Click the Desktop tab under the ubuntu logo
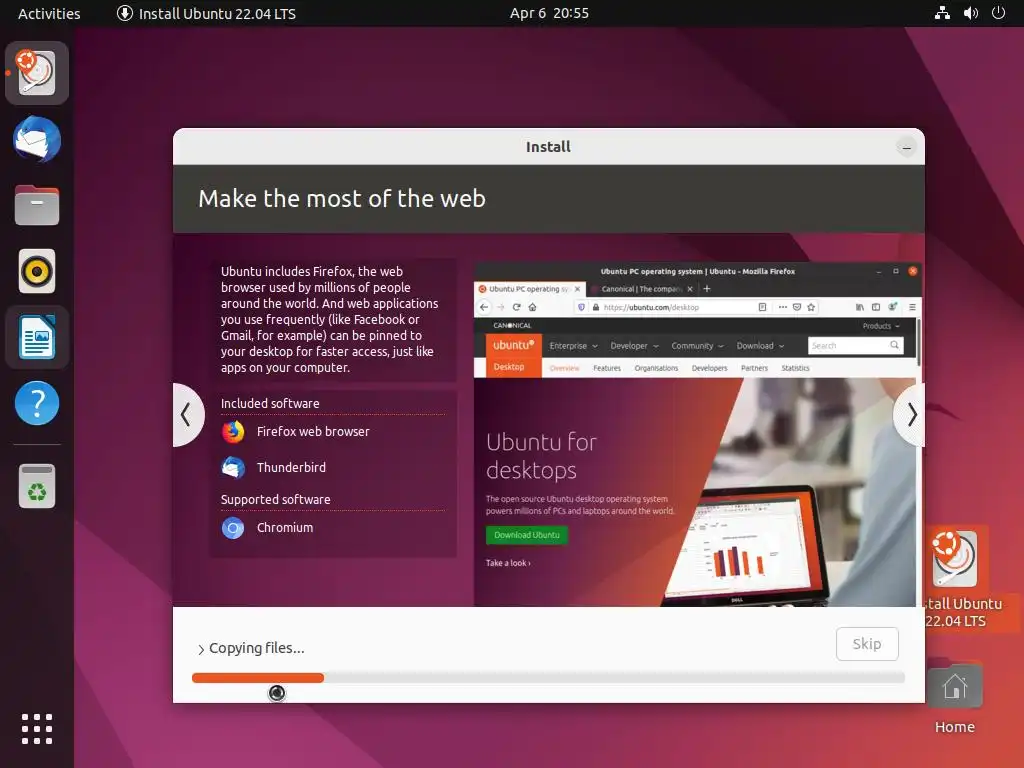Screen dimensions: 1024x768 coord(509,367)
